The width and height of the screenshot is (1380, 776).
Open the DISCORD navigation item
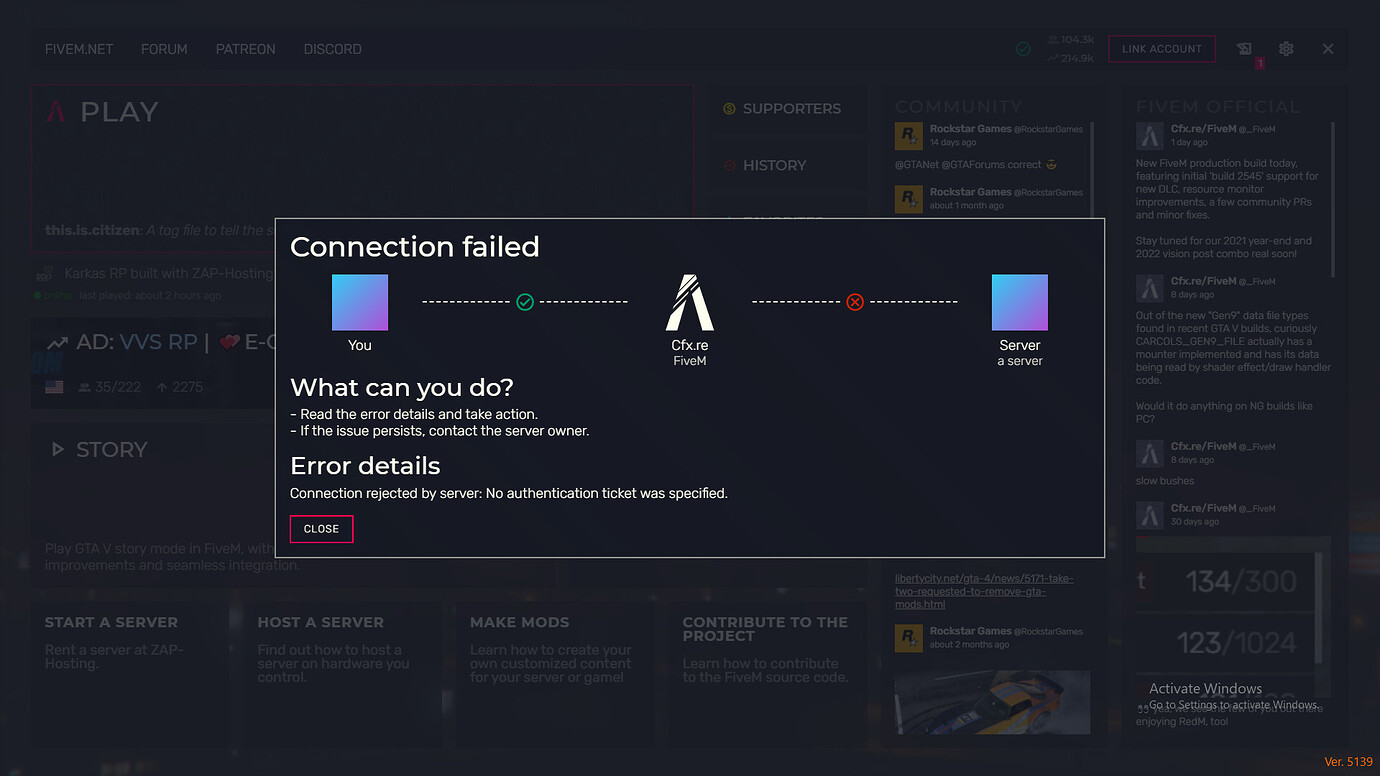pyautogui.click(x=332, y=49)
